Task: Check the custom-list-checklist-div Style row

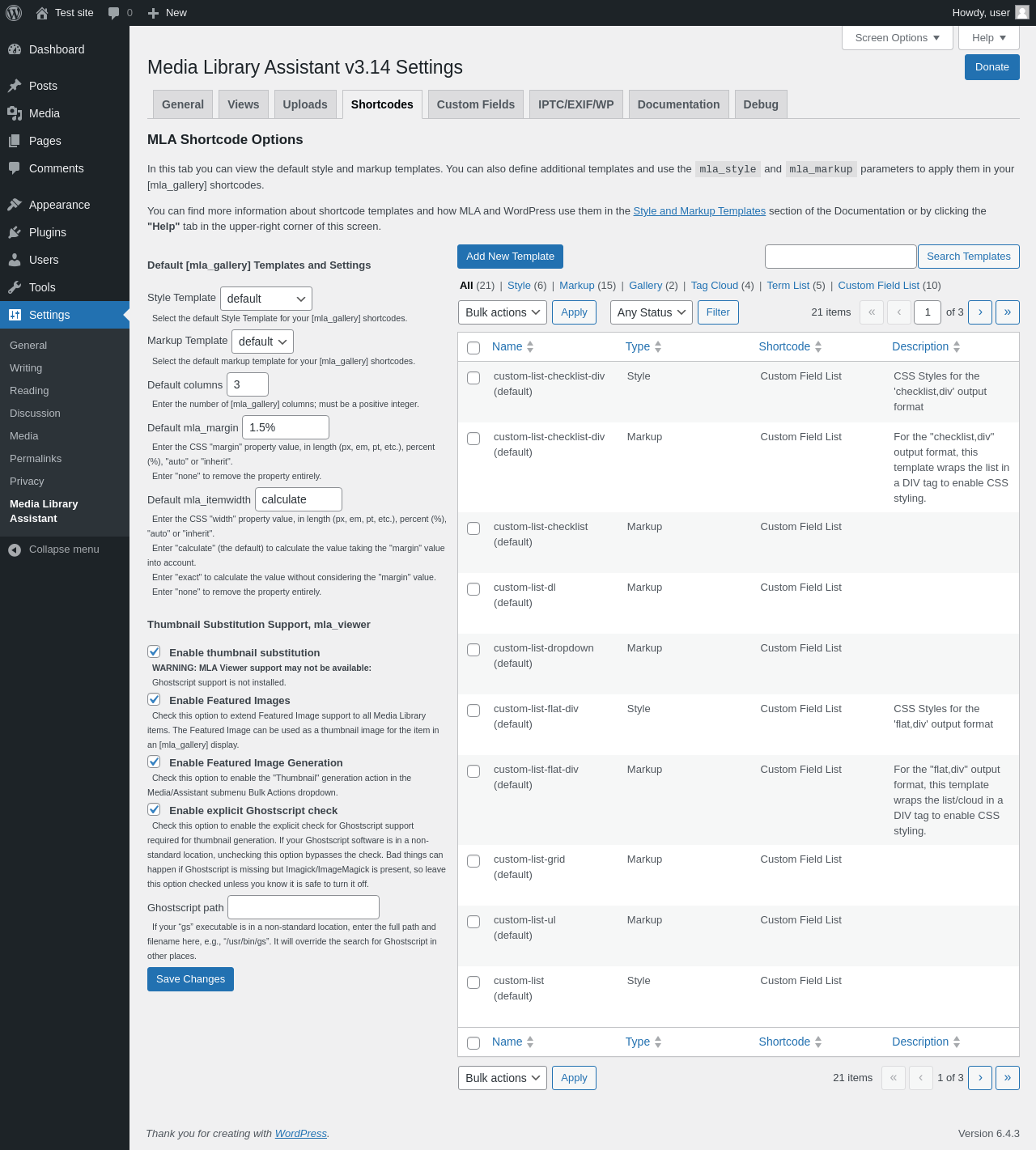Action: point(473,378)
